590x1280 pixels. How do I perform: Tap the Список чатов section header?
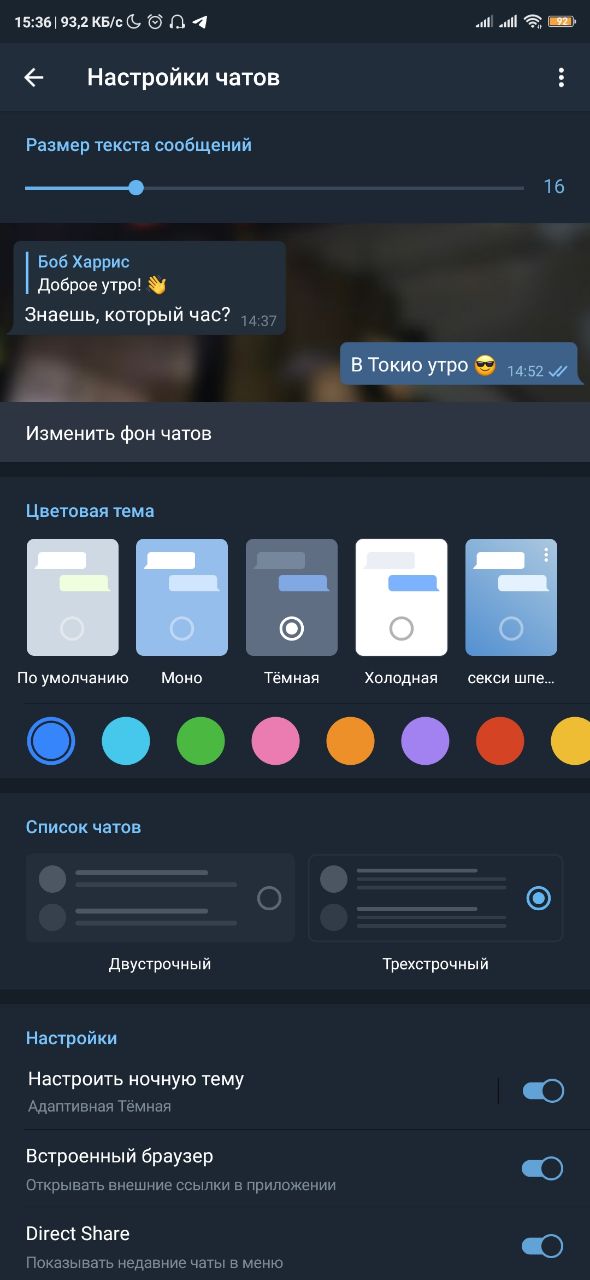pos(83,827)
